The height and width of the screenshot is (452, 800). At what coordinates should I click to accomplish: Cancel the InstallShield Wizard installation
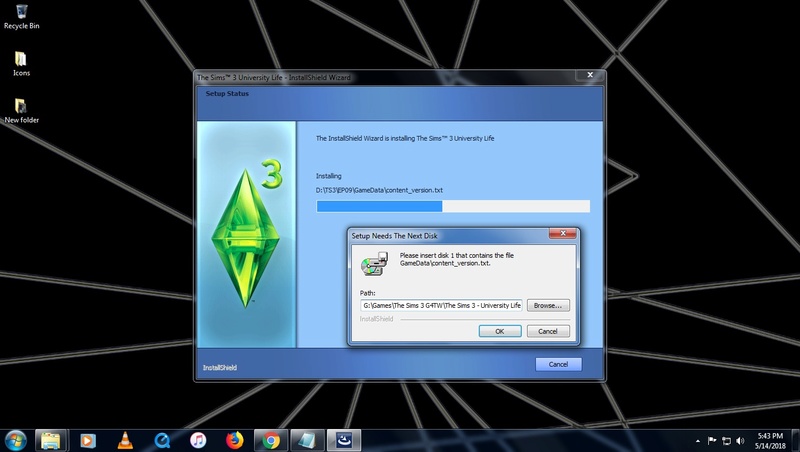click(x=558, y=364)
